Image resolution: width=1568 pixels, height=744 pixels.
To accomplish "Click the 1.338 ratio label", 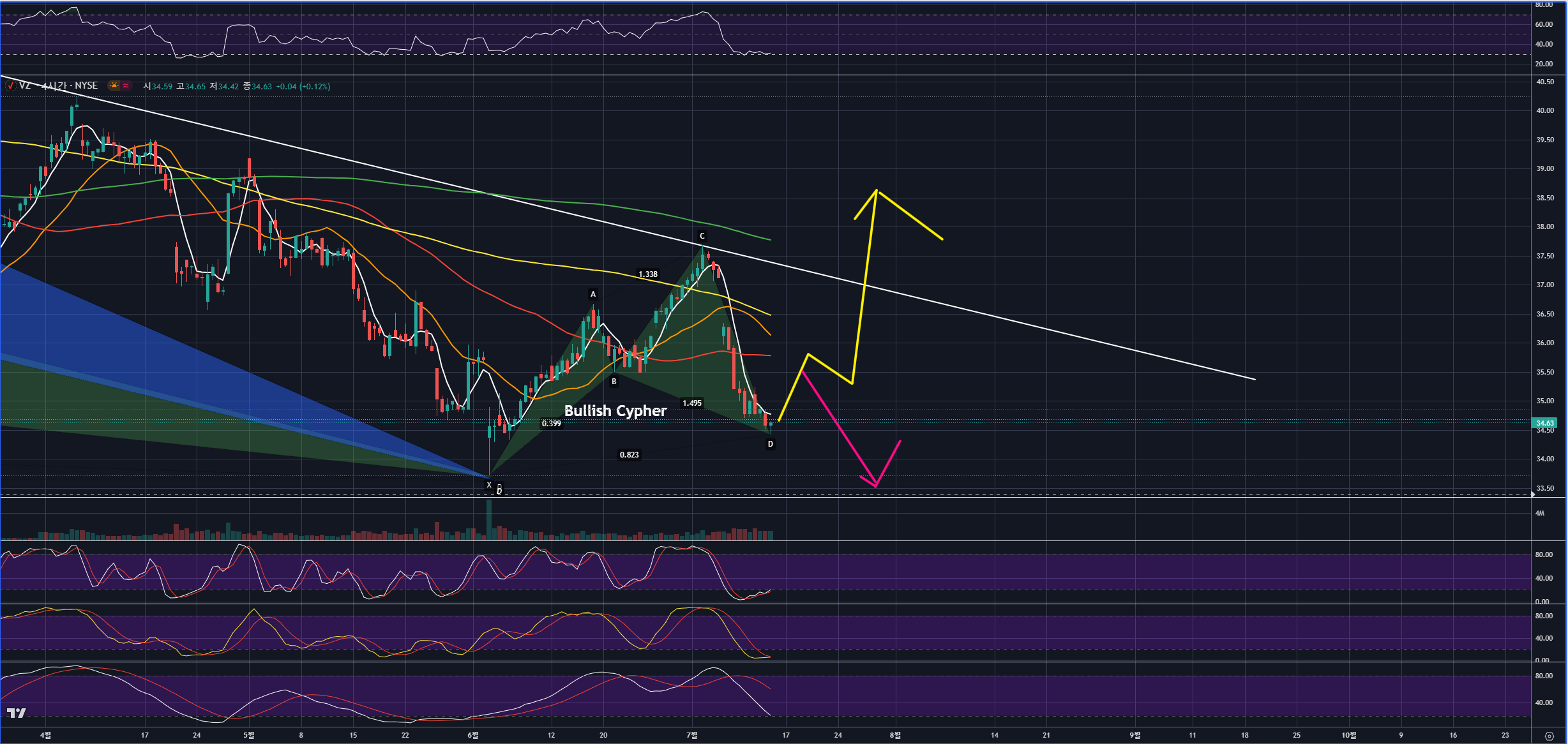I will click(647, 274).
